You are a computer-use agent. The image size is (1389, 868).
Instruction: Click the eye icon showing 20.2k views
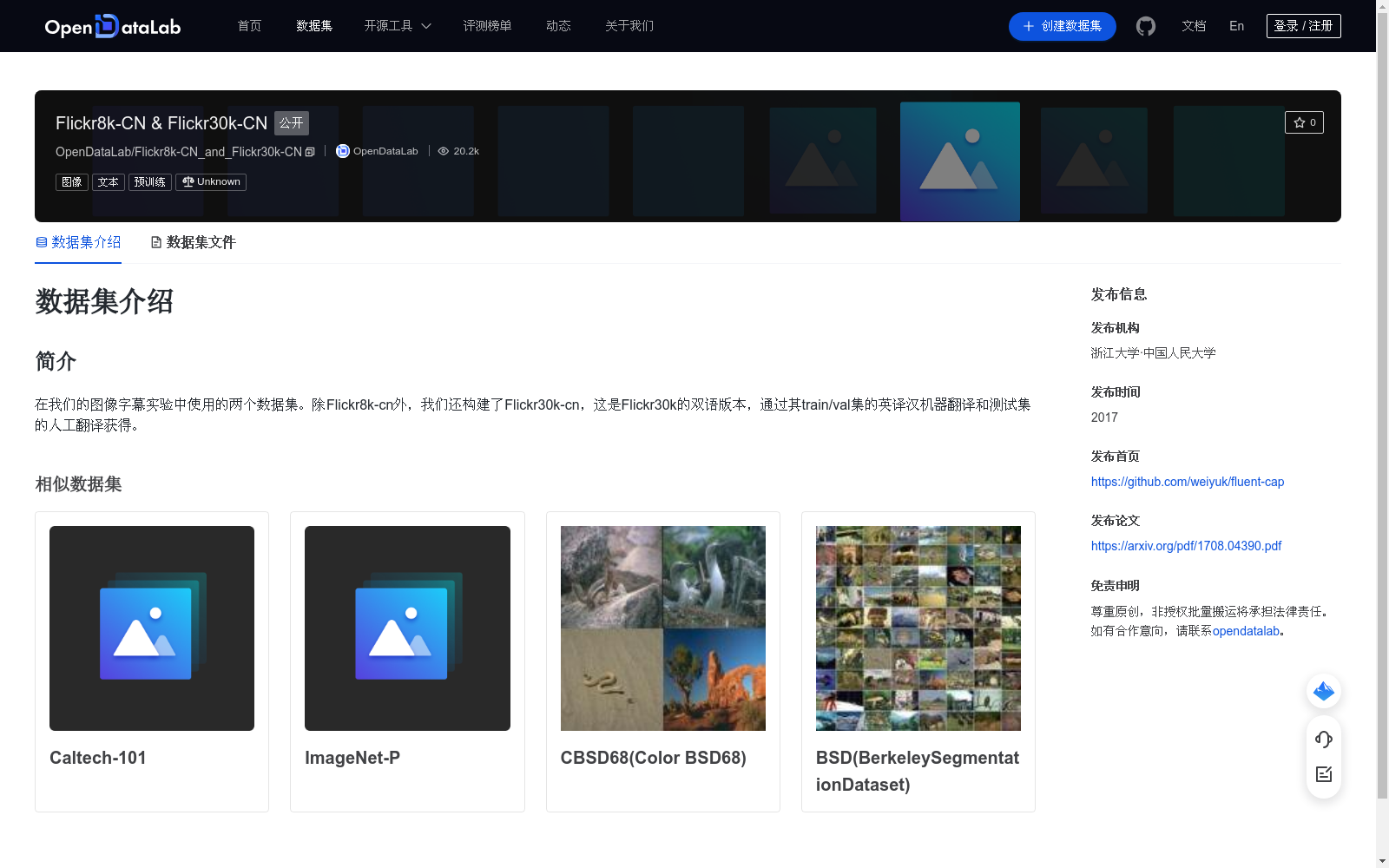point(444,150)
